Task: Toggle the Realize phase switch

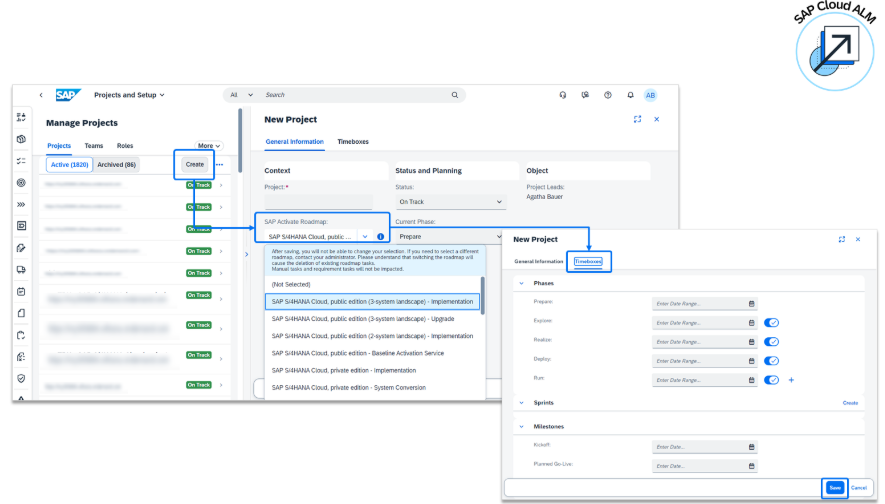Action: click(771, 342)
